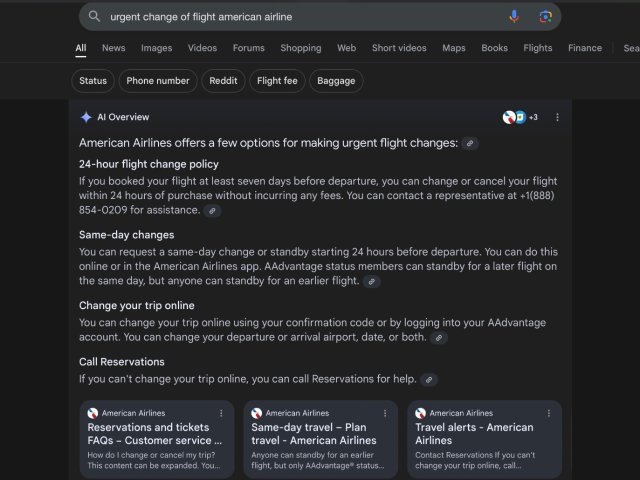
Task: Click the source link icon after 24-hour policy text
Action: 212,211
